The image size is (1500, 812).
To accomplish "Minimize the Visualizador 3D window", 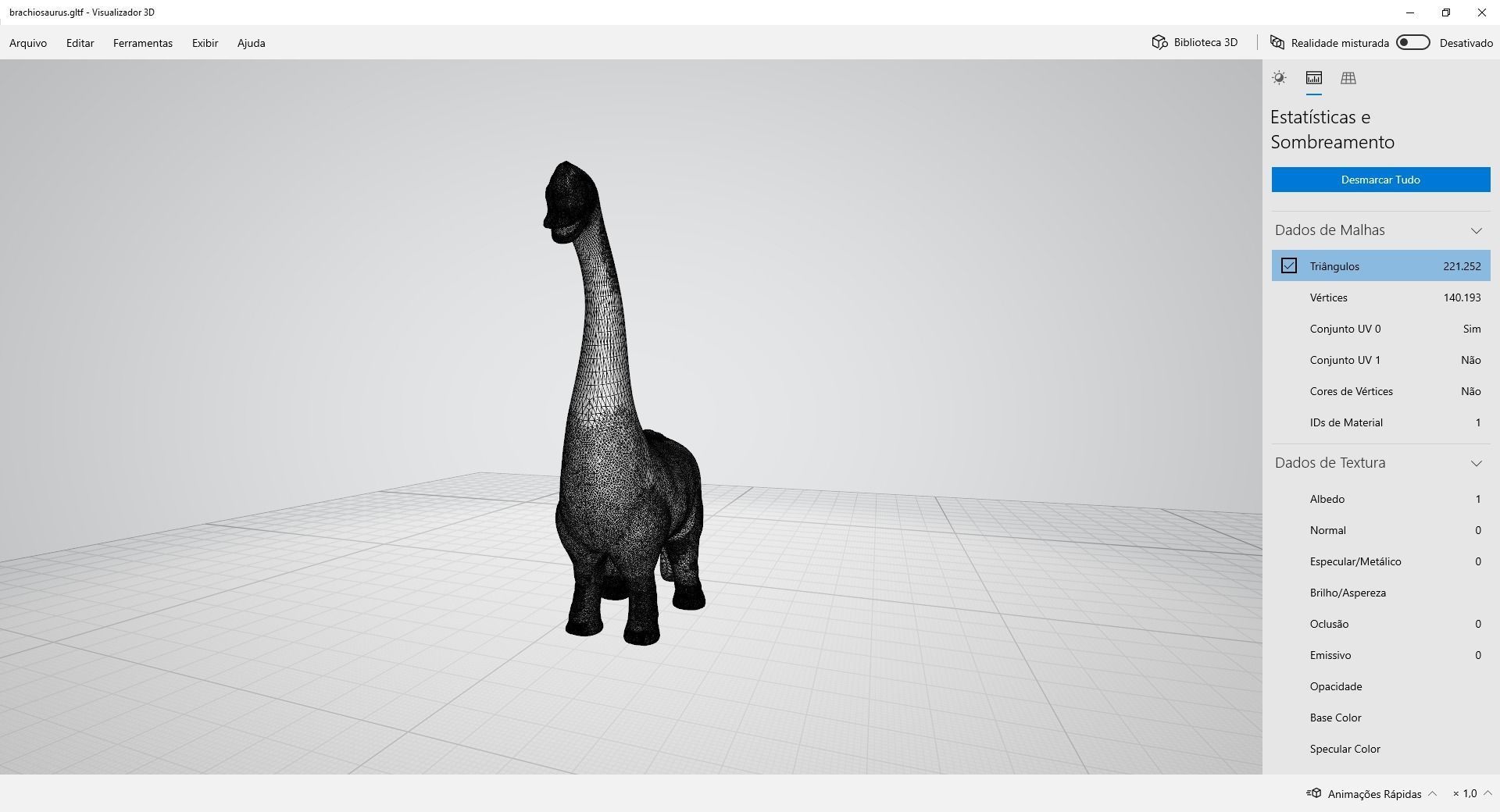I will pos(1410,12).
